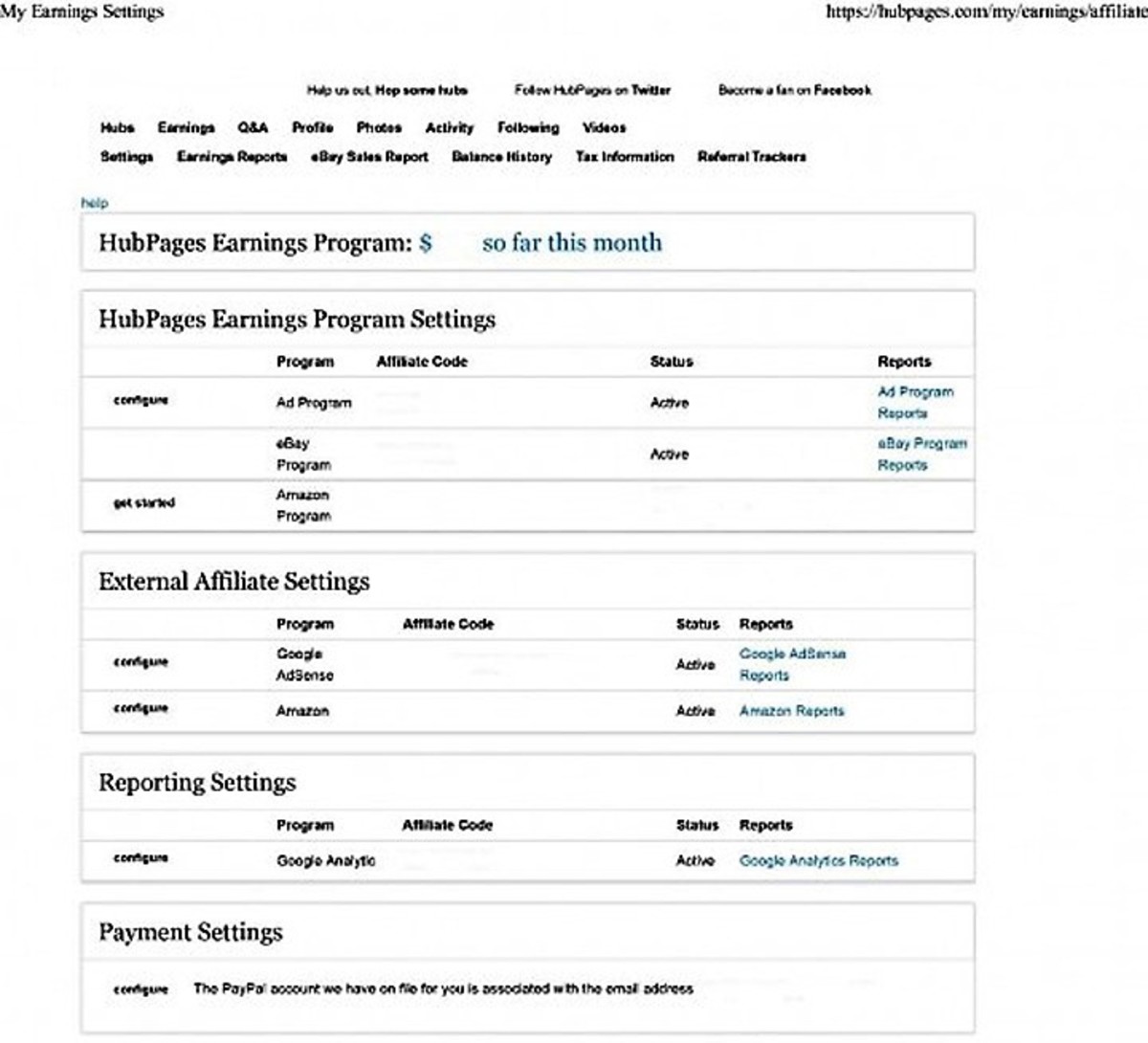The image size is (1148, 1043).
Task: Click the 'Google Analytic' program cell
Action: click(326, 861)
